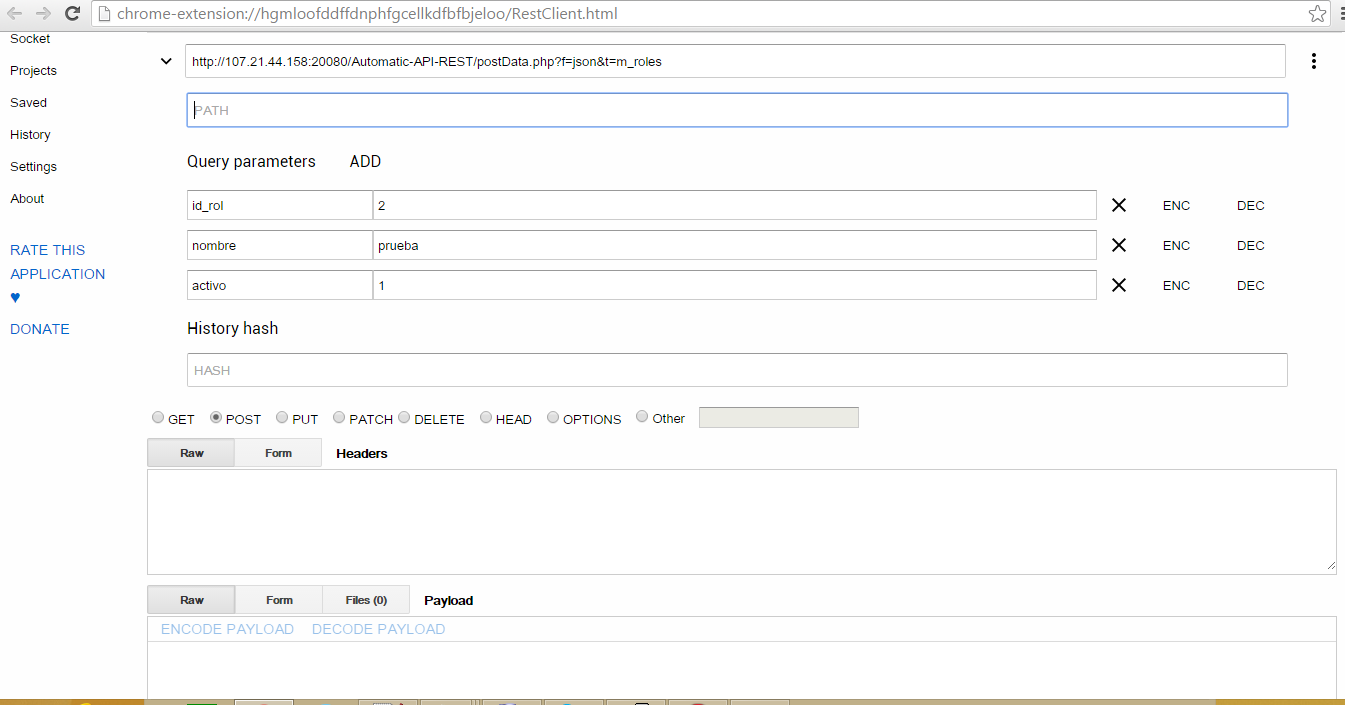Remove the nombre parameter with its X
This screenshot has width=1345, height=705.
(x=1119, y=245)
